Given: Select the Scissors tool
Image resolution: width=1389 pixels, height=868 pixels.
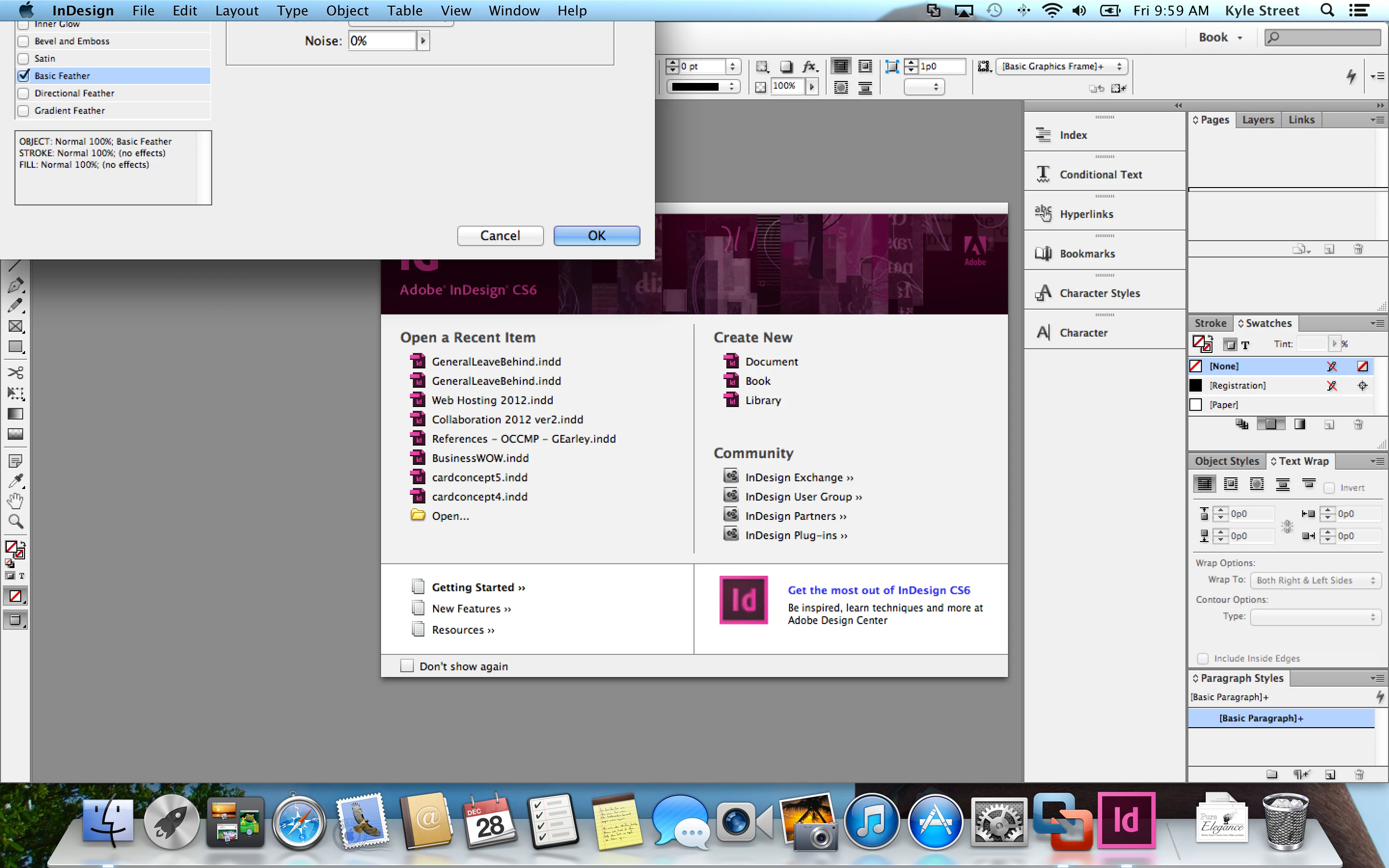Looking at the screenshot, I should (15, 373).
